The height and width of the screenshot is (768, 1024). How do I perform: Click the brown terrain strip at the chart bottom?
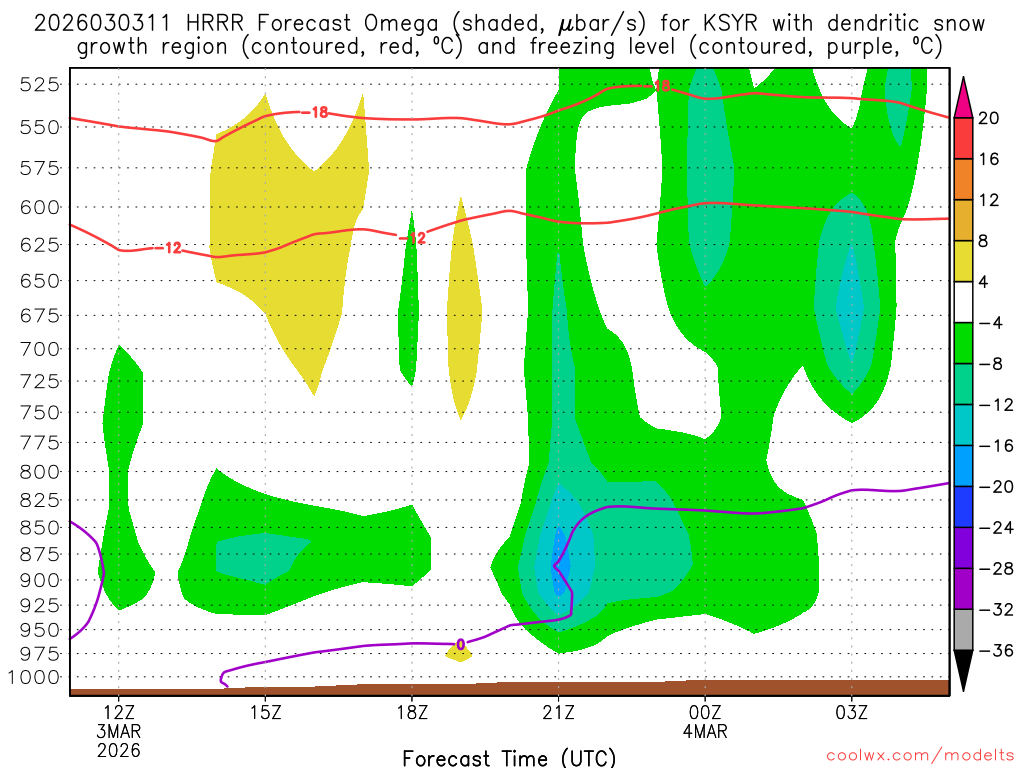(x=509, y=688)
